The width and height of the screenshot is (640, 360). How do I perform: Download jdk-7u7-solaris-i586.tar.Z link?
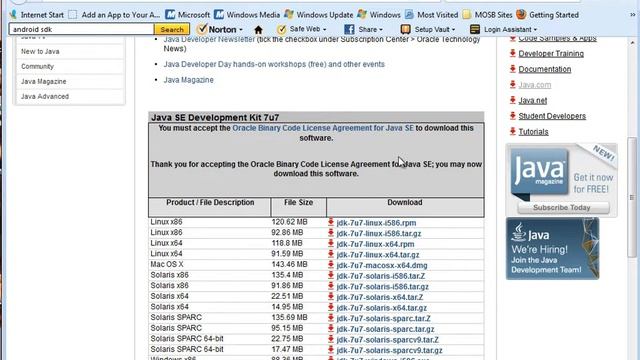(x=381, y=276)
